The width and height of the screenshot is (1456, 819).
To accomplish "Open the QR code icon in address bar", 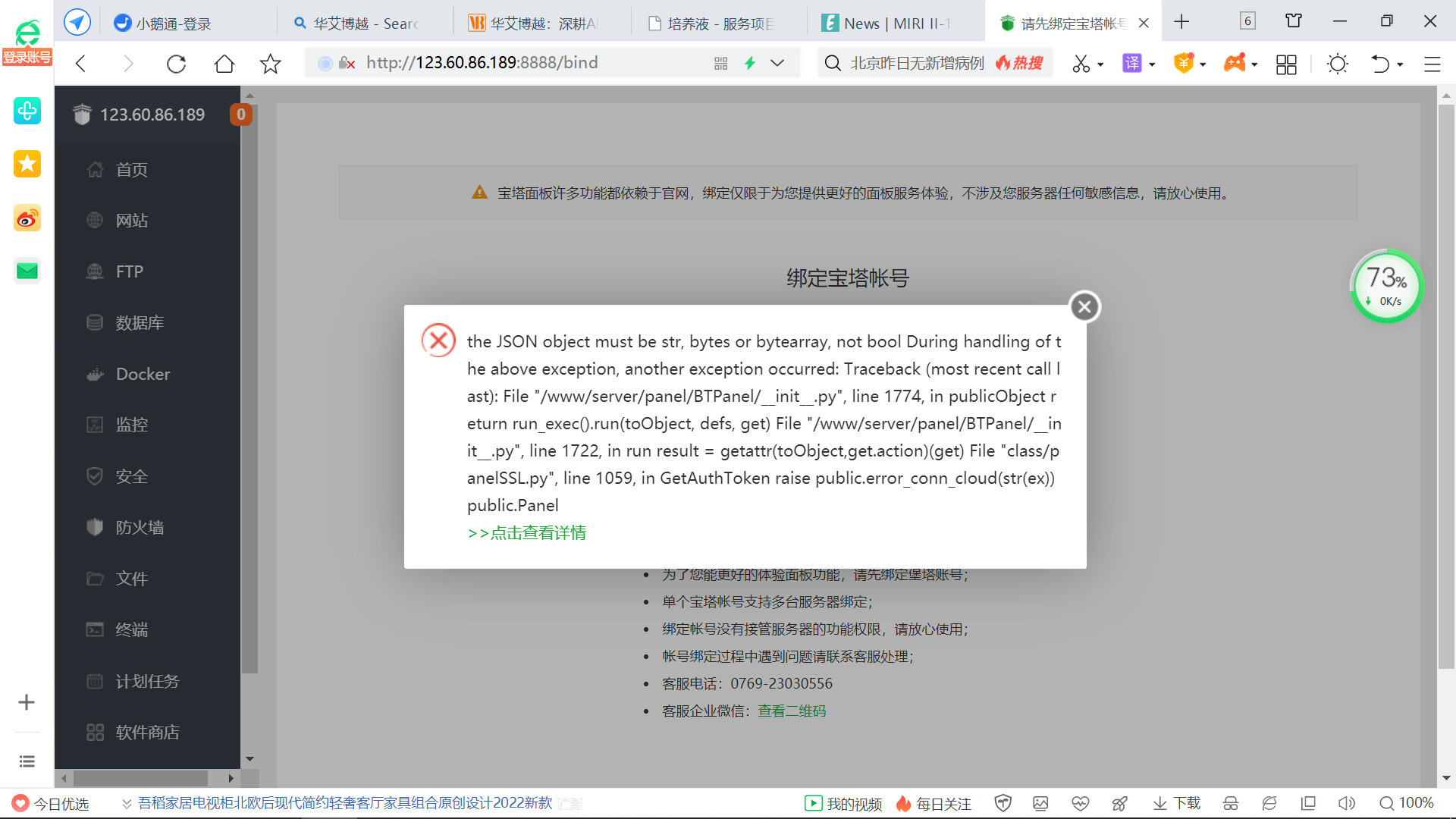I will pos(720,64).
